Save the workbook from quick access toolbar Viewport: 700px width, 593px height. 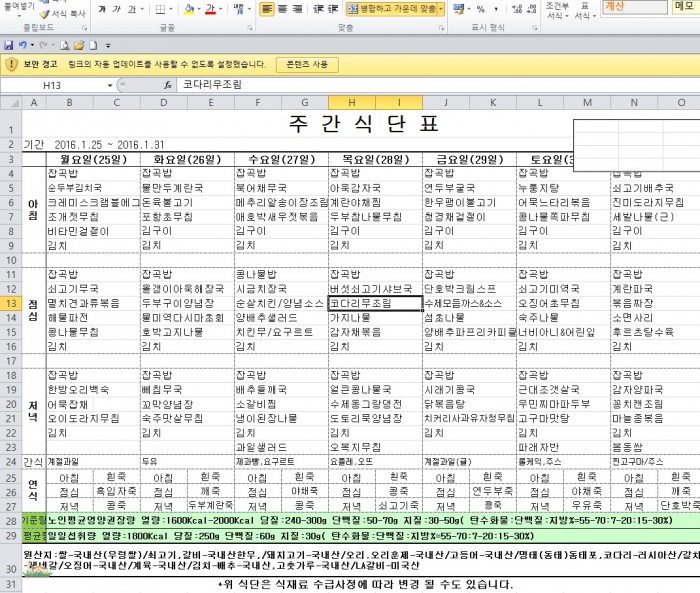[8, 45]
